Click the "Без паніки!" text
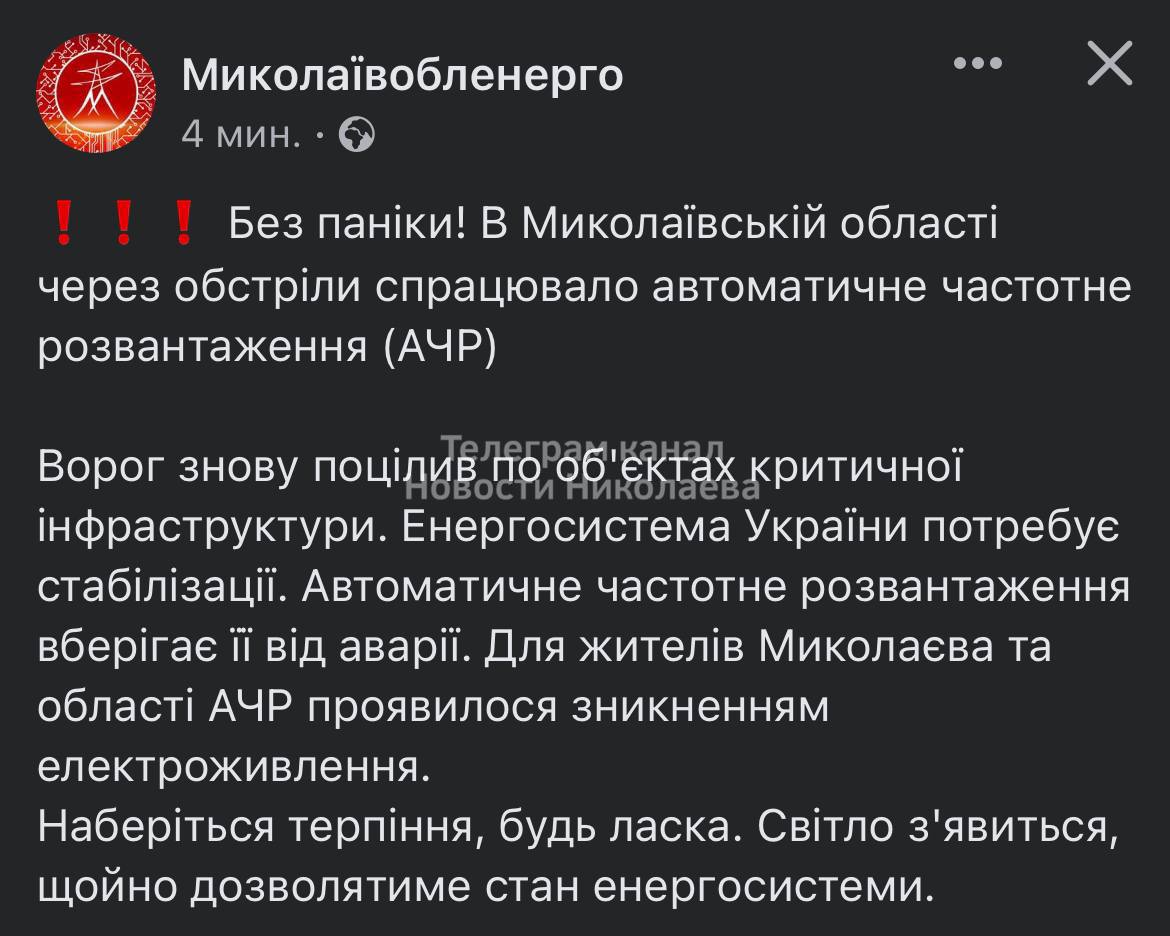 [x=348, y=225]
